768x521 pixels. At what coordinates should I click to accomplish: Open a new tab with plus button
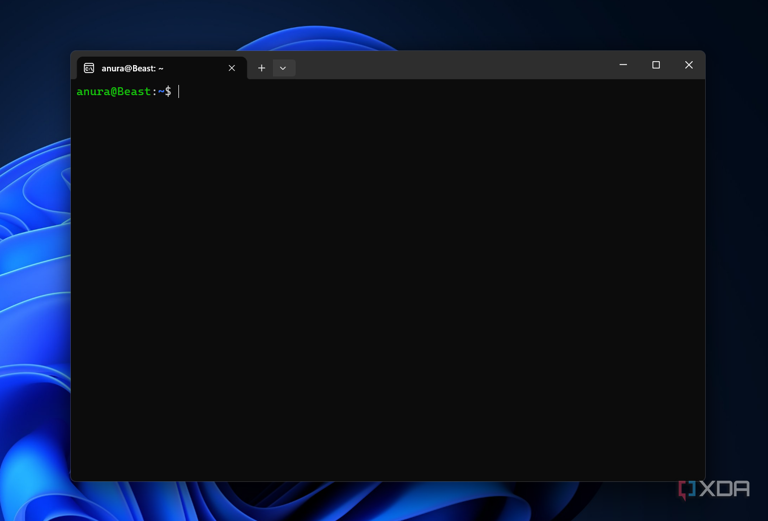tap(262, 68)
